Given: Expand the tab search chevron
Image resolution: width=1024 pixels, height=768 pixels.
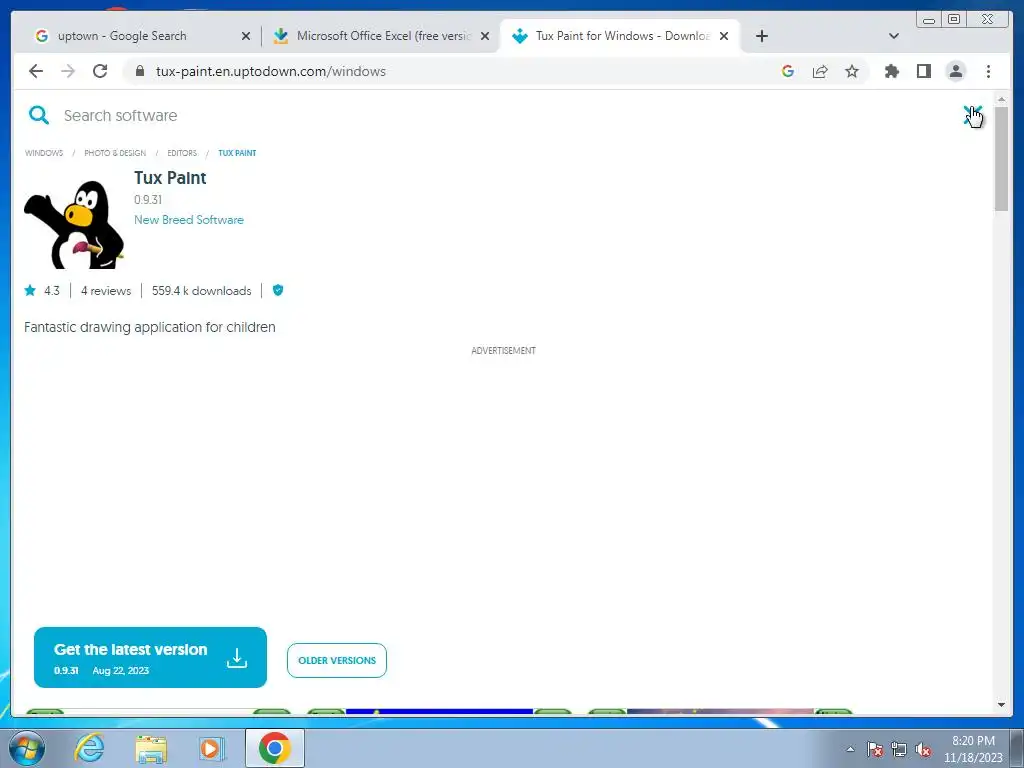Looking at the screenshot, I should point(894,36).
